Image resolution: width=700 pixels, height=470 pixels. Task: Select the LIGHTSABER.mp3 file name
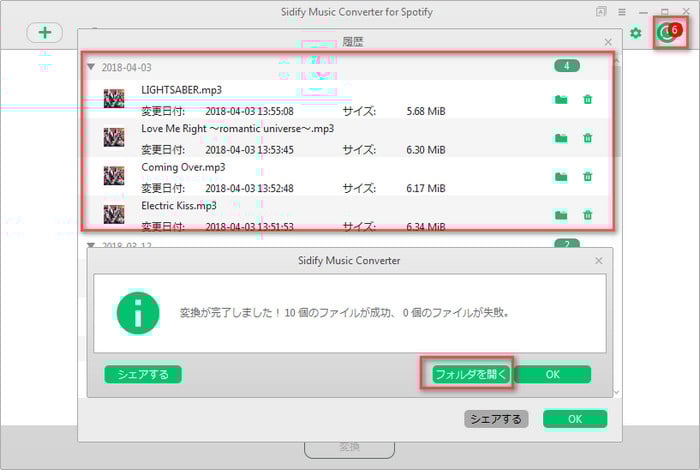click(181, 90)
